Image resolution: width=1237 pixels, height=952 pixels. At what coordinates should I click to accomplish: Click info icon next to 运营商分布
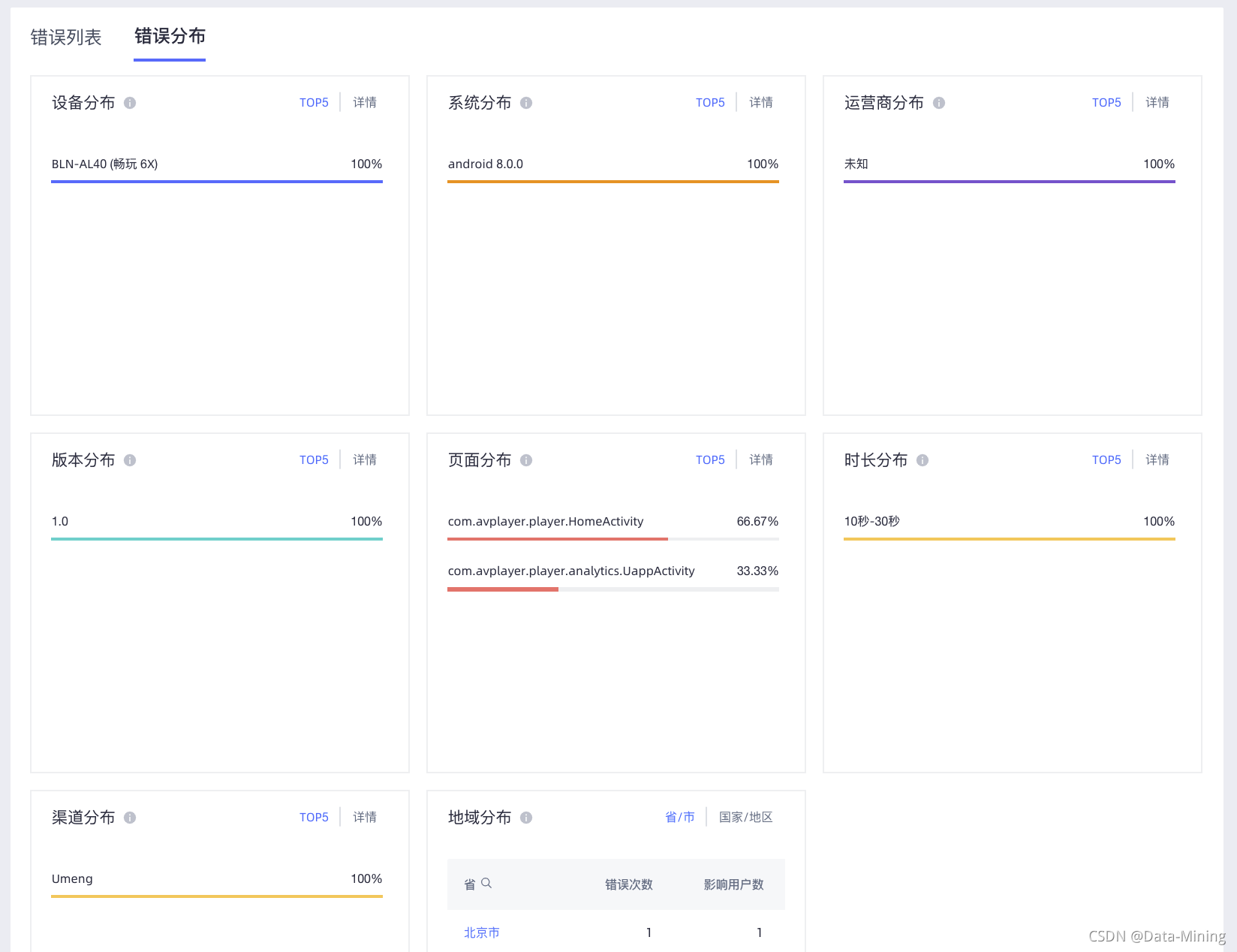pyautogui.click(x=939, y=103)
